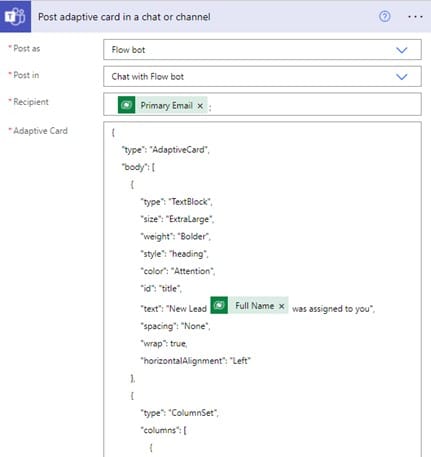Click the "horizontalAlignment": "Left" line
The image size is (431, 457).
click(x=195, y=361)
